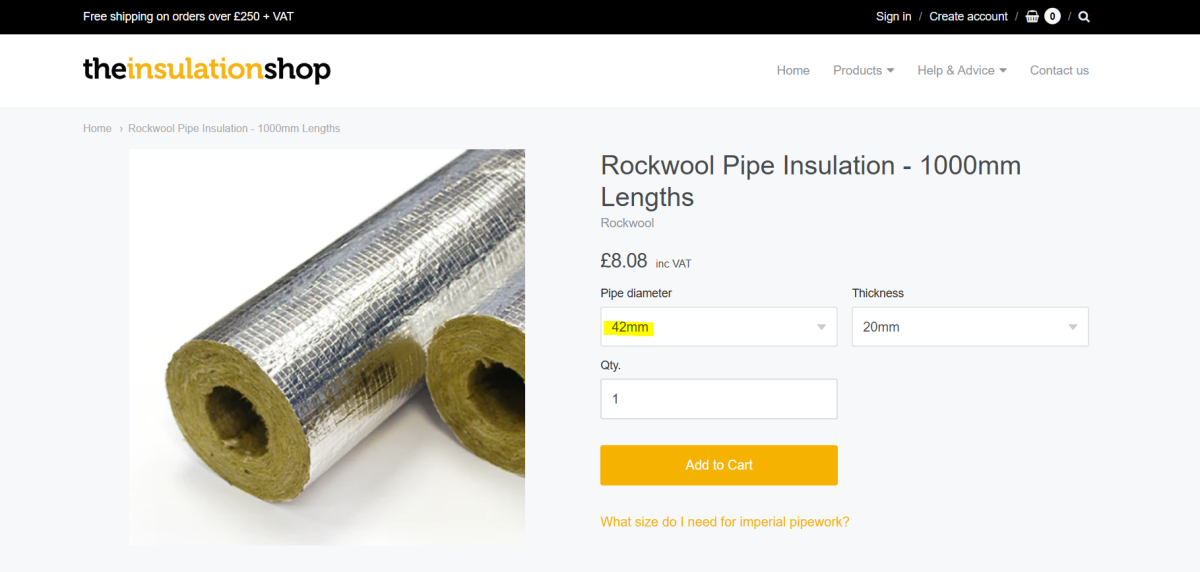
Task: Click the Rockwool brand name link
Action: tap(627, 223)
